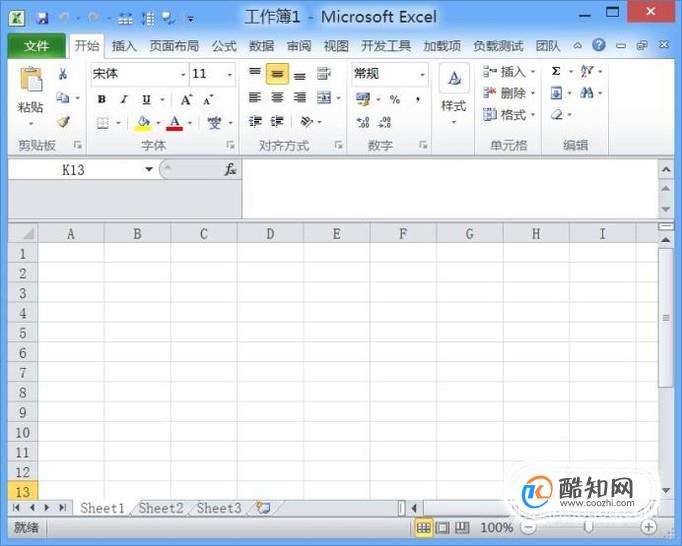Open the font name 宋体 dropdown

click(183, 74)
